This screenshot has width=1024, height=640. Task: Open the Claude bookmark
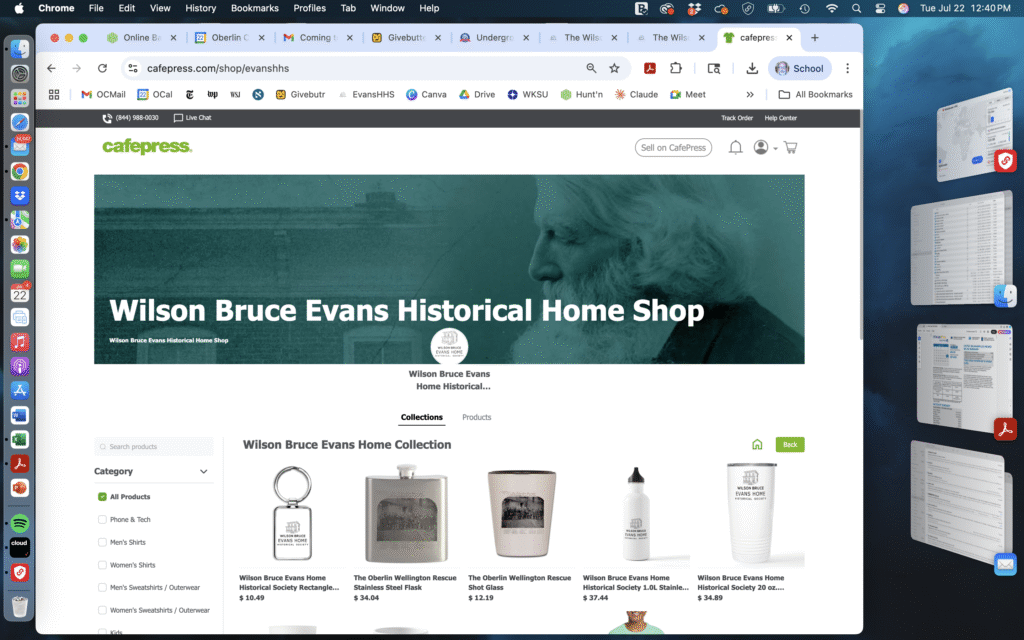coord(636,95)
